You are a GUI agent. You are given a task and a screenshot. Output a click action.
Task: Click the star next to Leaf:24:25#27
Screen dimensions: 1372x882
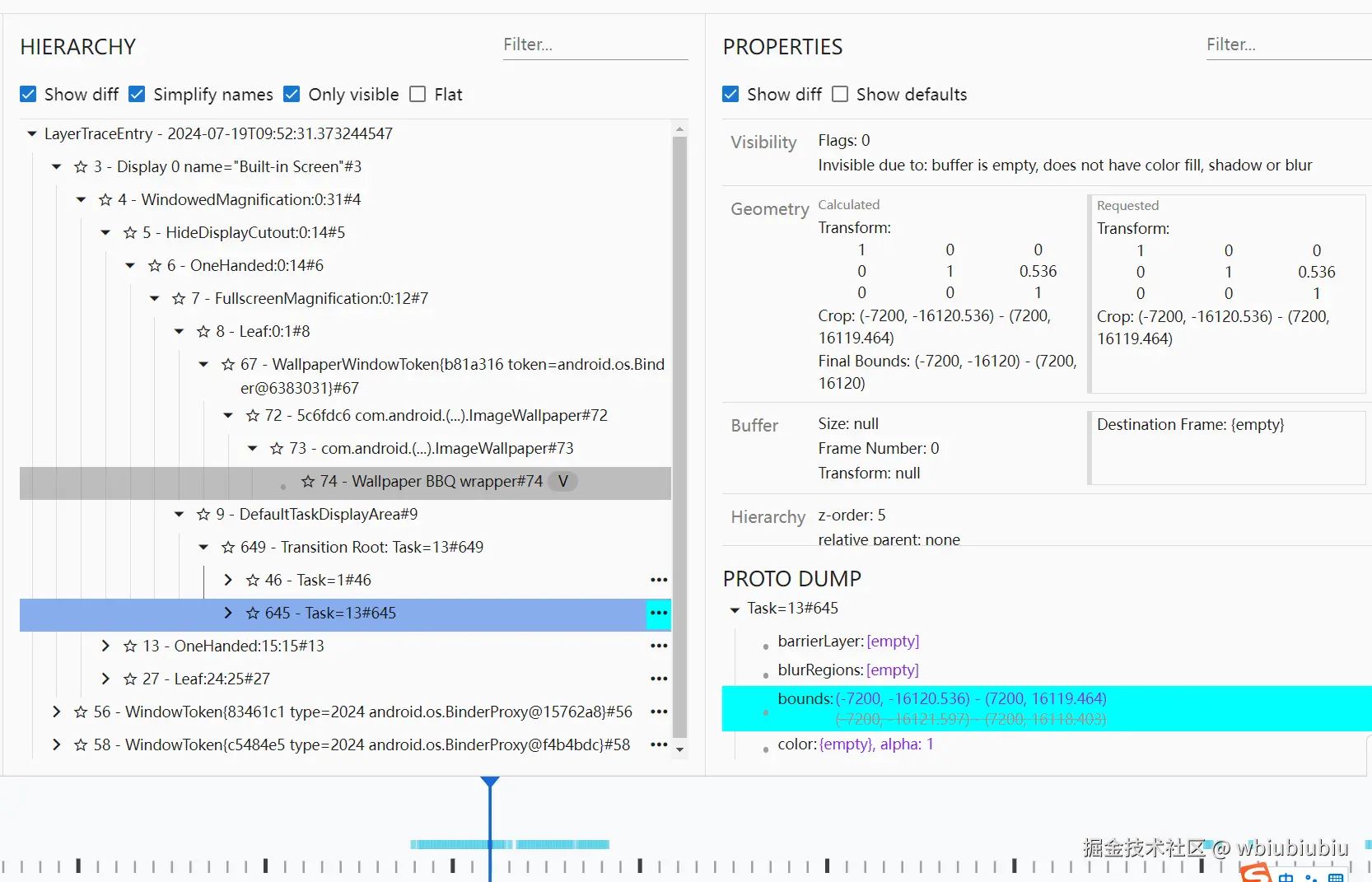(130, 679)
